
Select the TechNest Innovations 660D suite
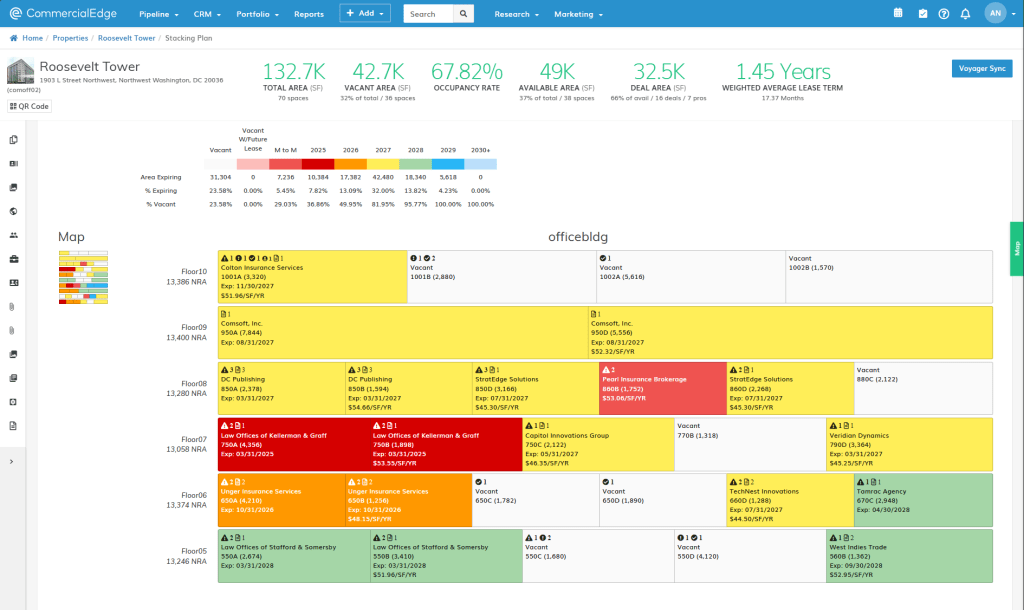point(790,500)
